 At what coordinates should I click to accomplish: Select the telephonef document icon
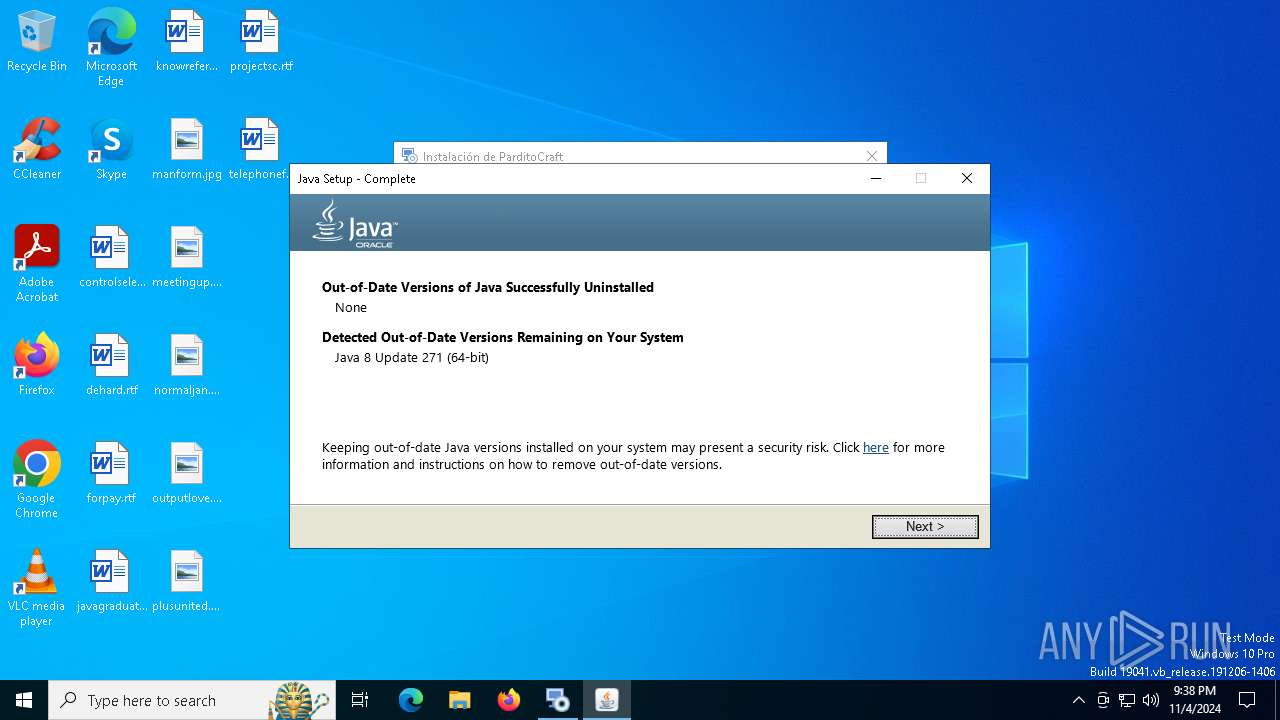(x=259, y=149)
